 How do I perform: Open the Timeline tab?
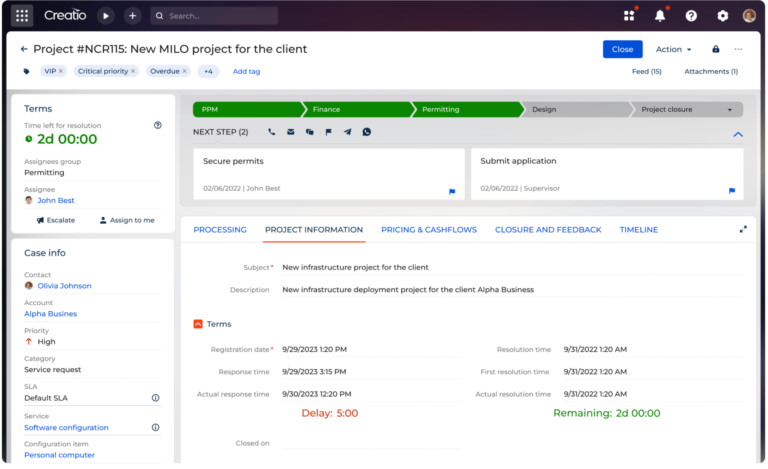click(639, 230)
